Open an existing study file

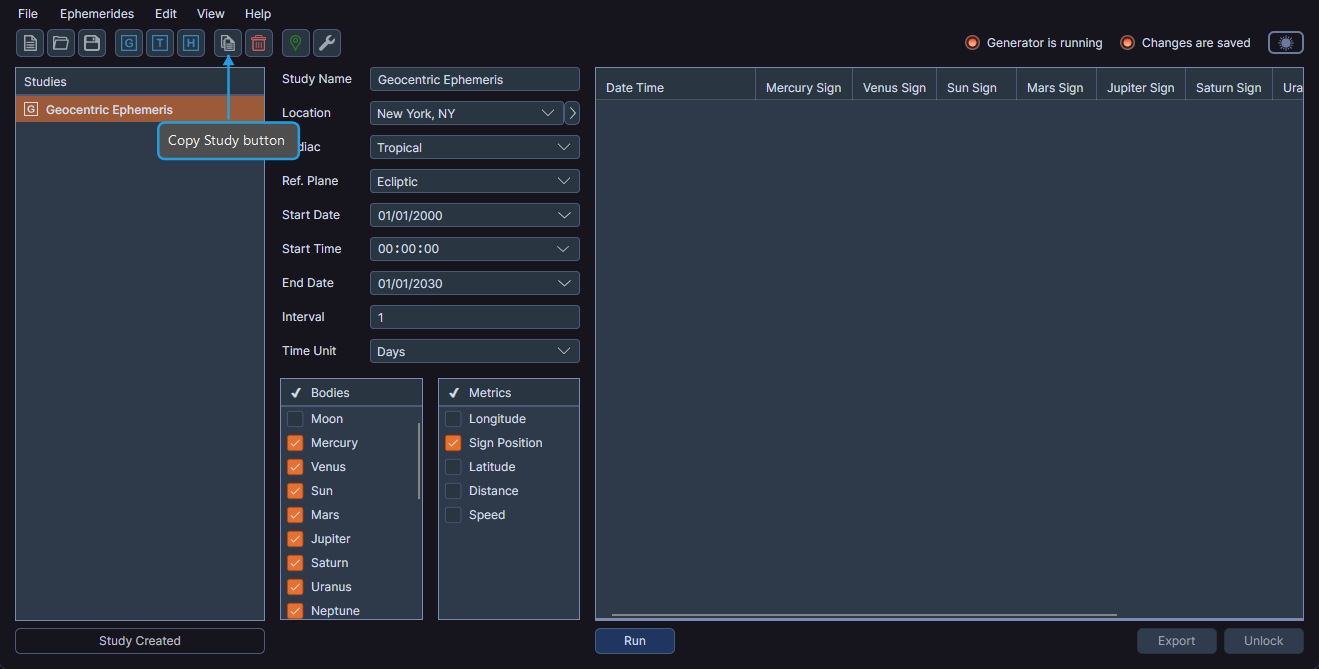click(60, 43)
